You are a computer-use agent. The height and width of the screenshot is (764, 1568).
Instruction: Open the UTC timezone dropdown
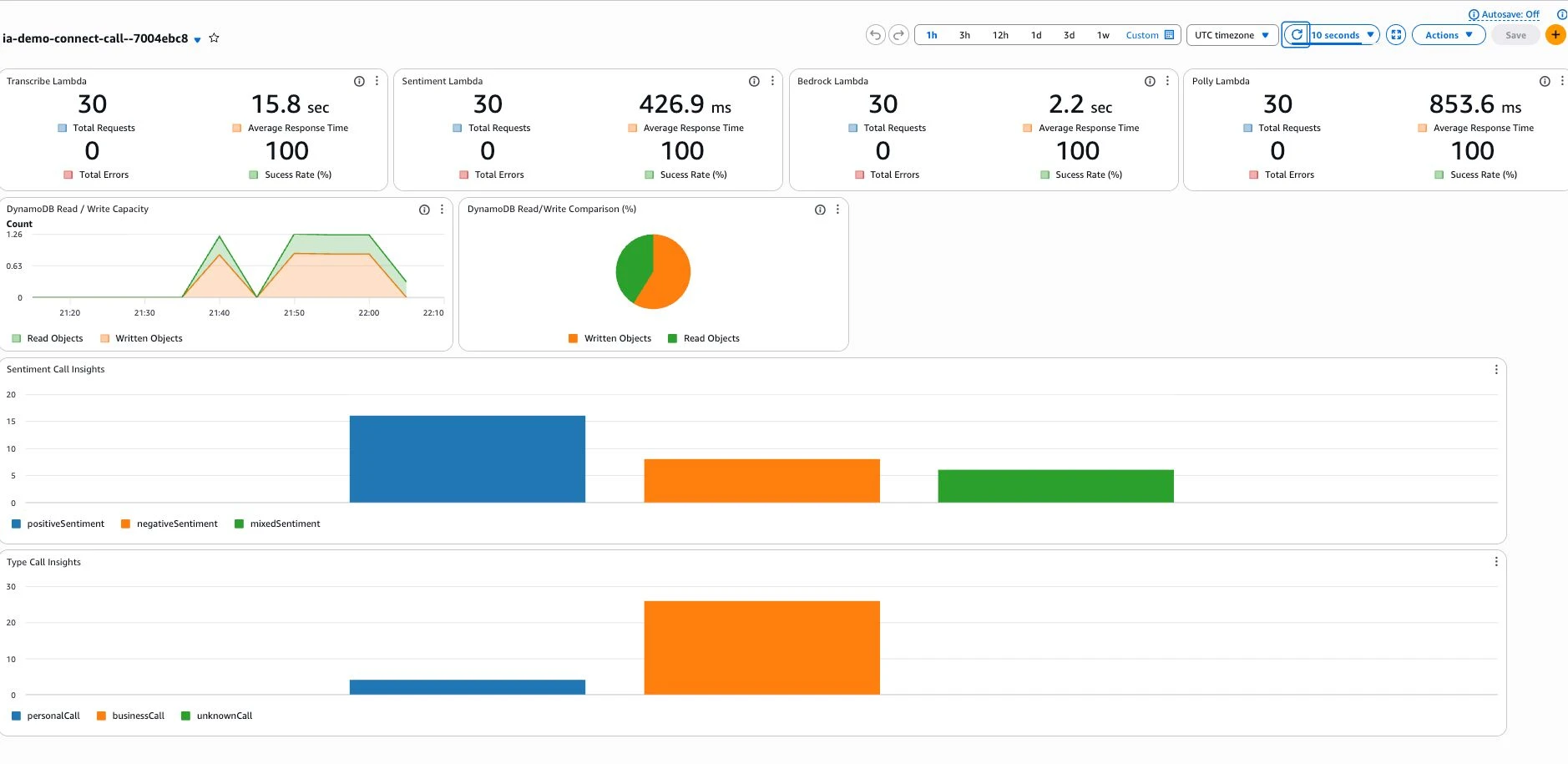1232,35
